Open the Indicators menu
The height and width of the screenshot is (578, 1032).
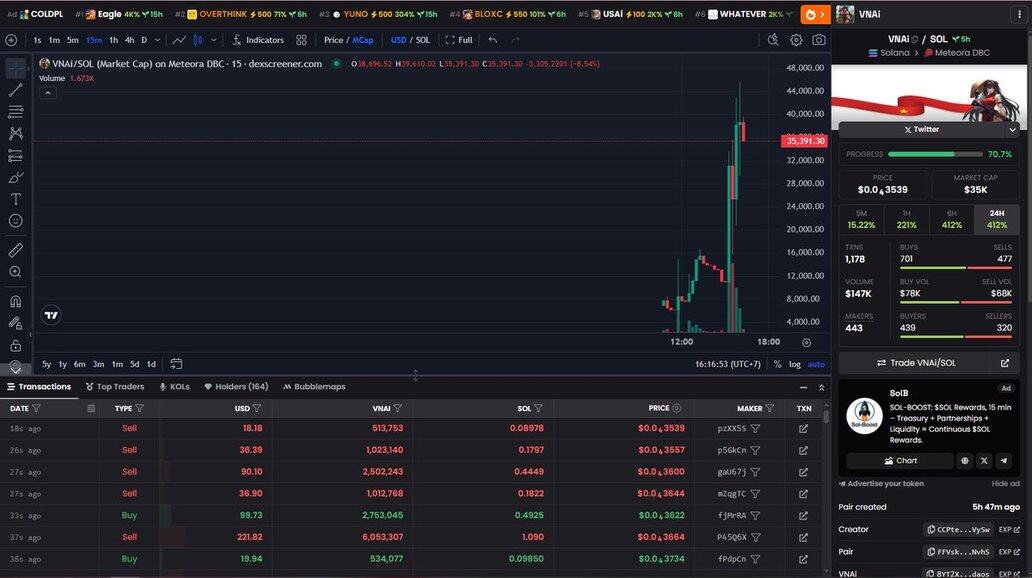tap(258, 40)
